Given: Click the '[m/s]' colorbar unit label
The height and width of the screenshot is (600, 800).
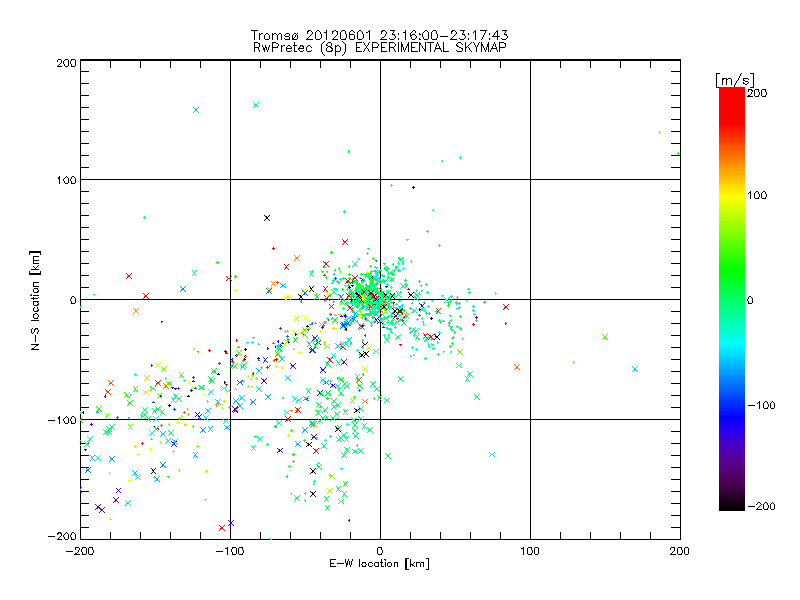Looking at the screenshot, I should click(x=735, y=80).
